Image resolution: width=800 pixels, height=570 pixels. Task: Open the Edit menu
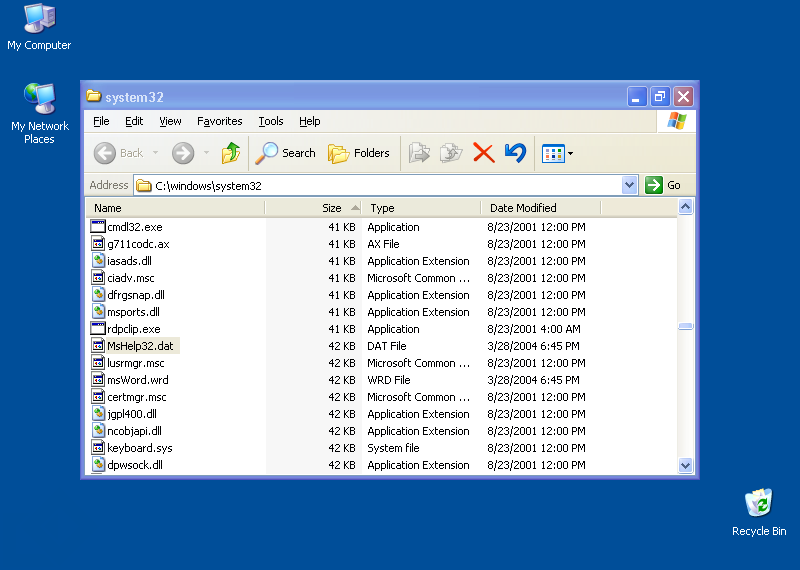(134, 121)
